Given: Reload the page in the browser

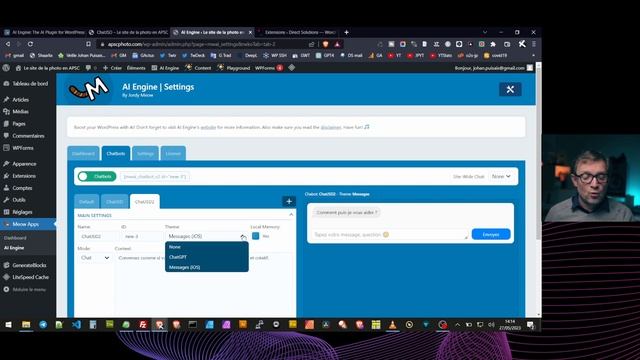Looking at the screenshot, I should (x=30, y=44).
